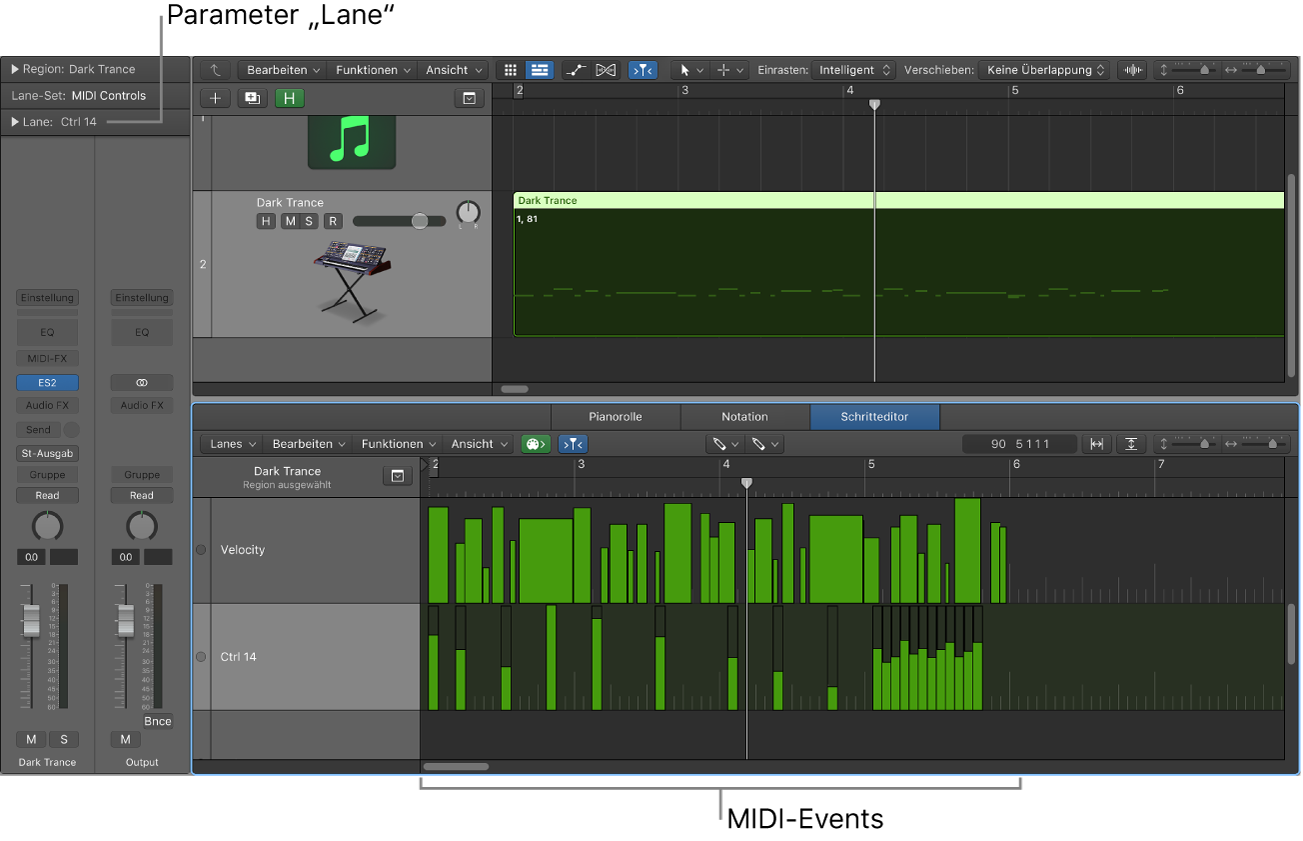1303x841 pixels.
Task: Open marquee crosshair tool menu in Tracks toolbar
Action: 730,70
